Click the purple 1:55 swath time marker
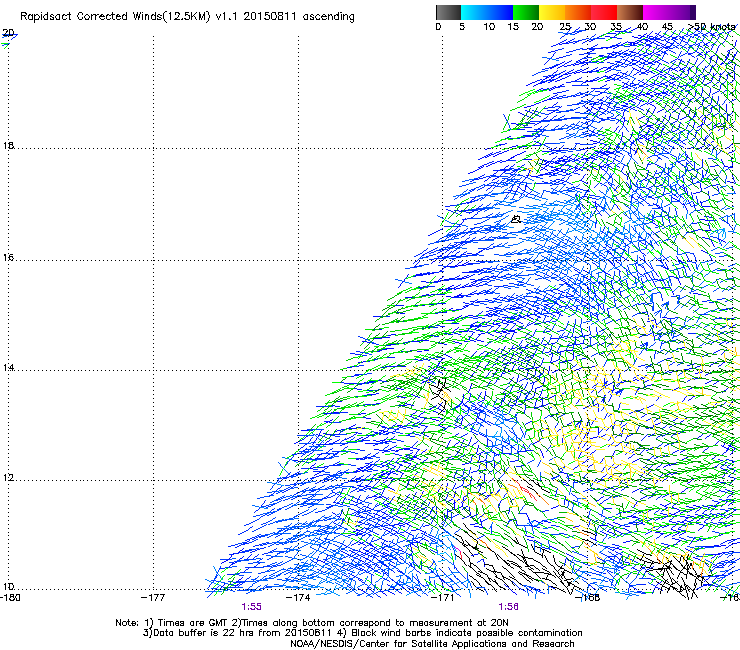The image size is (740, 650). [251, 607]
